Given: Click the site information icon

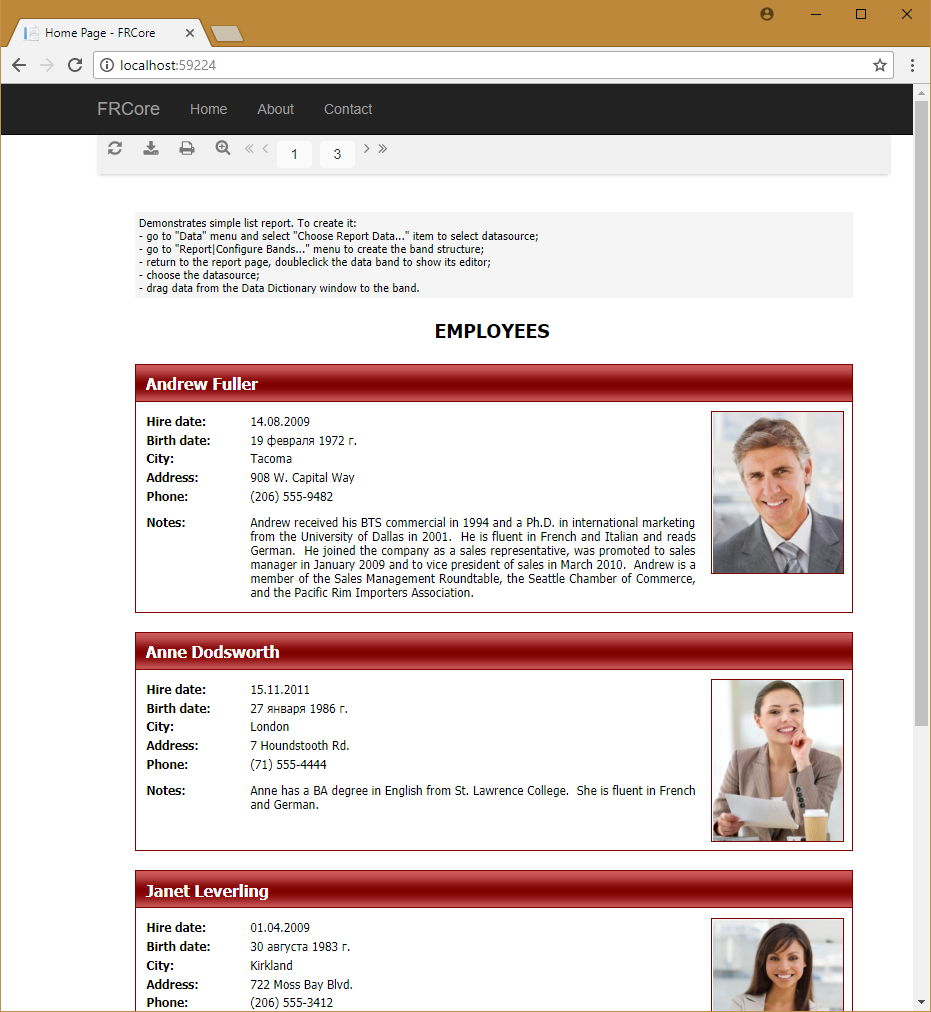Looking at the screenshot, I should pyautogui.click(x=107, y=65).
